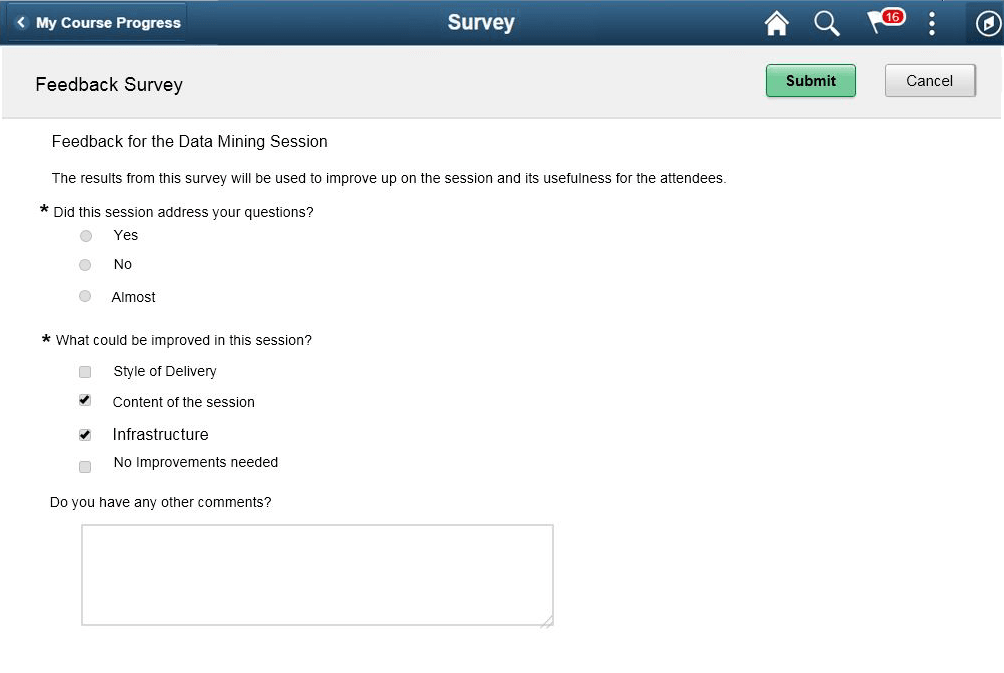The height and width of the screenshot is (673, 1004).
Task: Open the Notifications flag icon
Action: (x=878, y=24)
